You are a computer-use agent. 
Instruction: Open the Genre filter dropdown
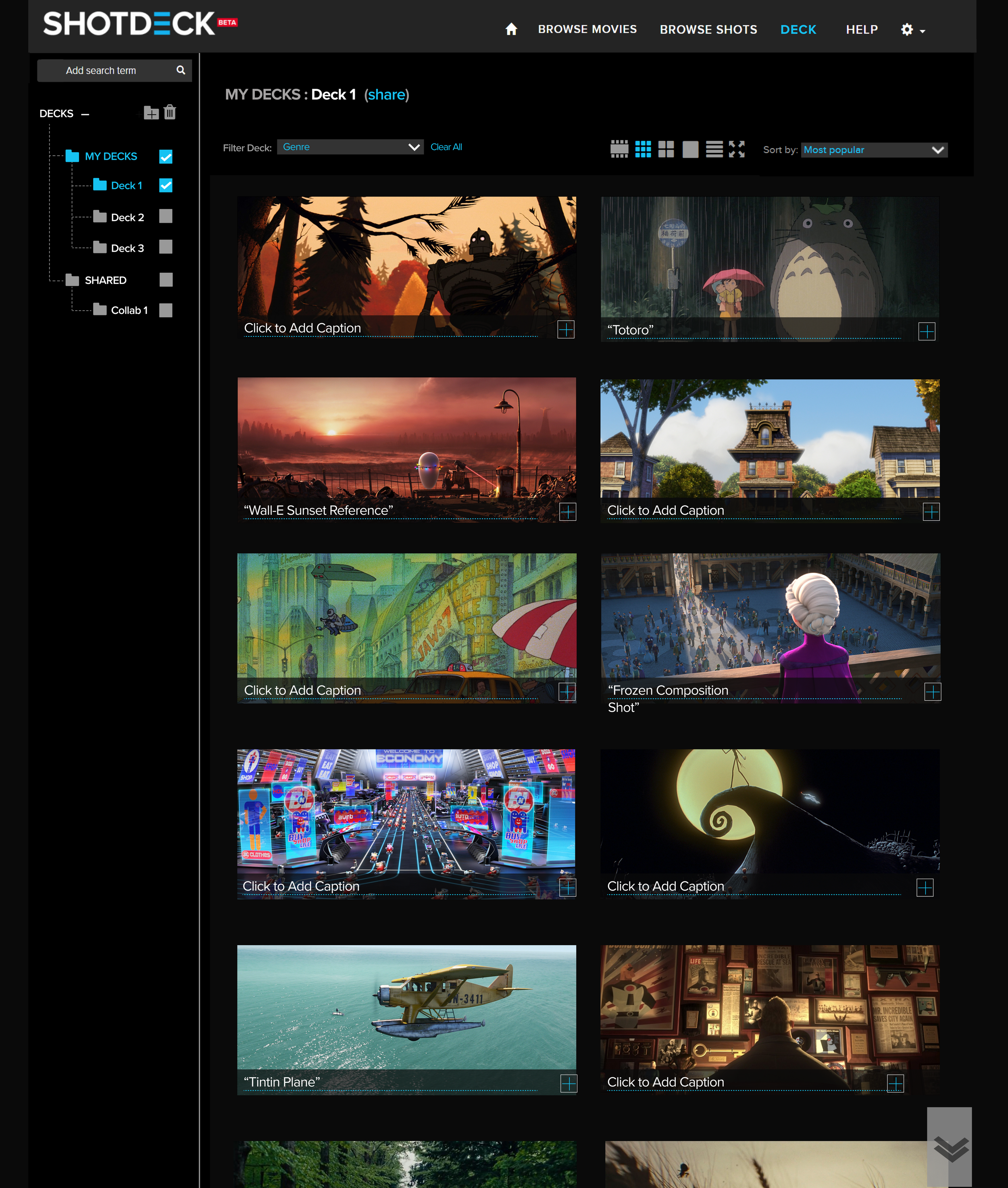350,147
